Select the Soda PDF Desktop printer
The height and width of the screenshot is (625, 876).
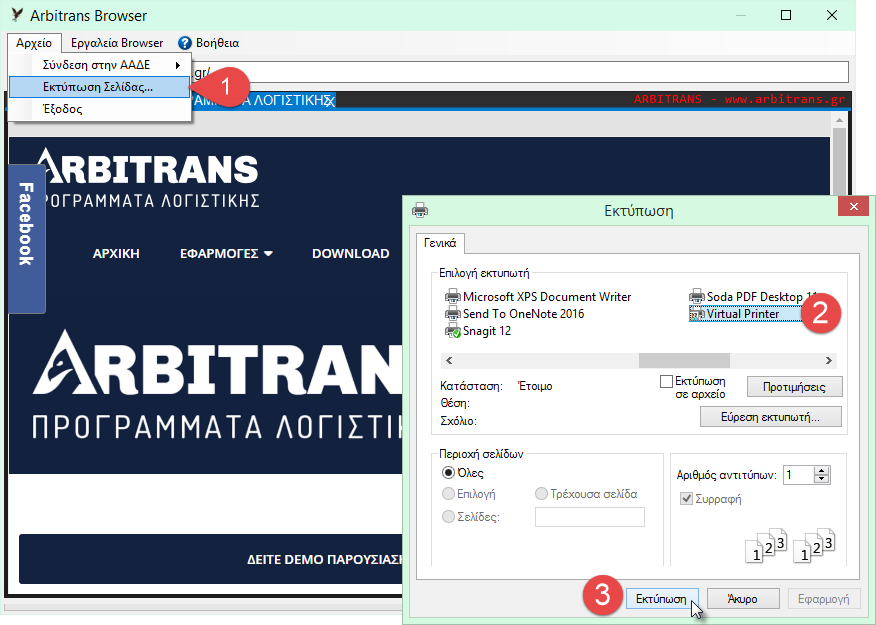click(x=754, y=297)
